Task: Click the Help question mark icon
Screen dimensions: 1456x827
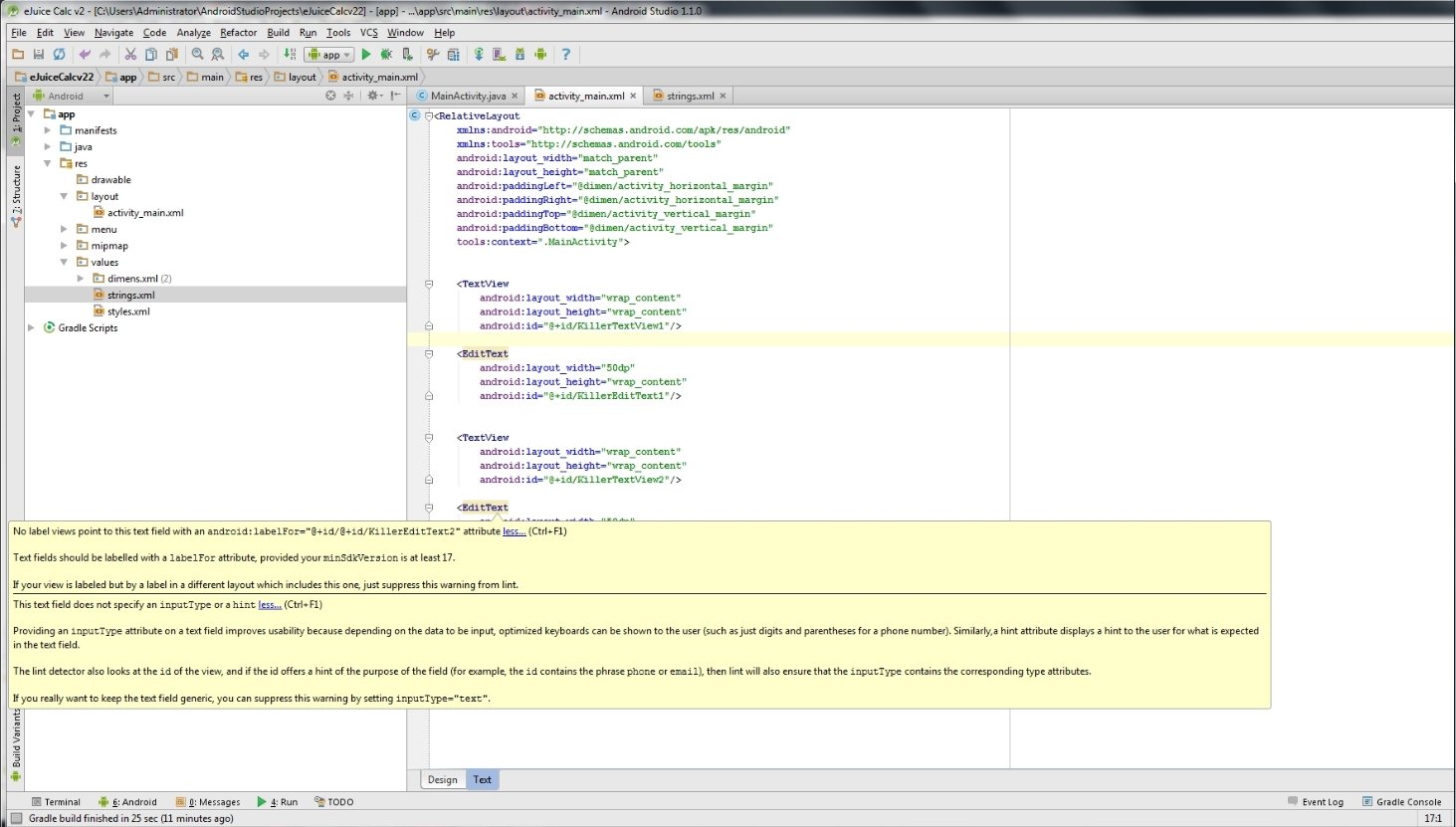Action: (566, 55)
